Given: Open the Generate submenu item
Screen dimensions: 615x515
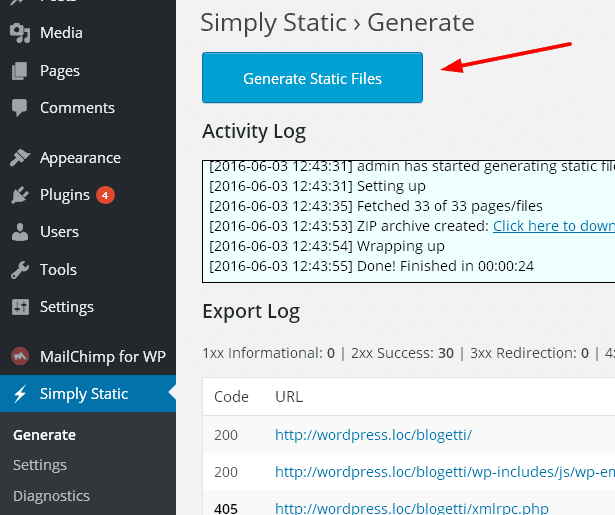Looking at the screenshot, I should coord(44,435).
